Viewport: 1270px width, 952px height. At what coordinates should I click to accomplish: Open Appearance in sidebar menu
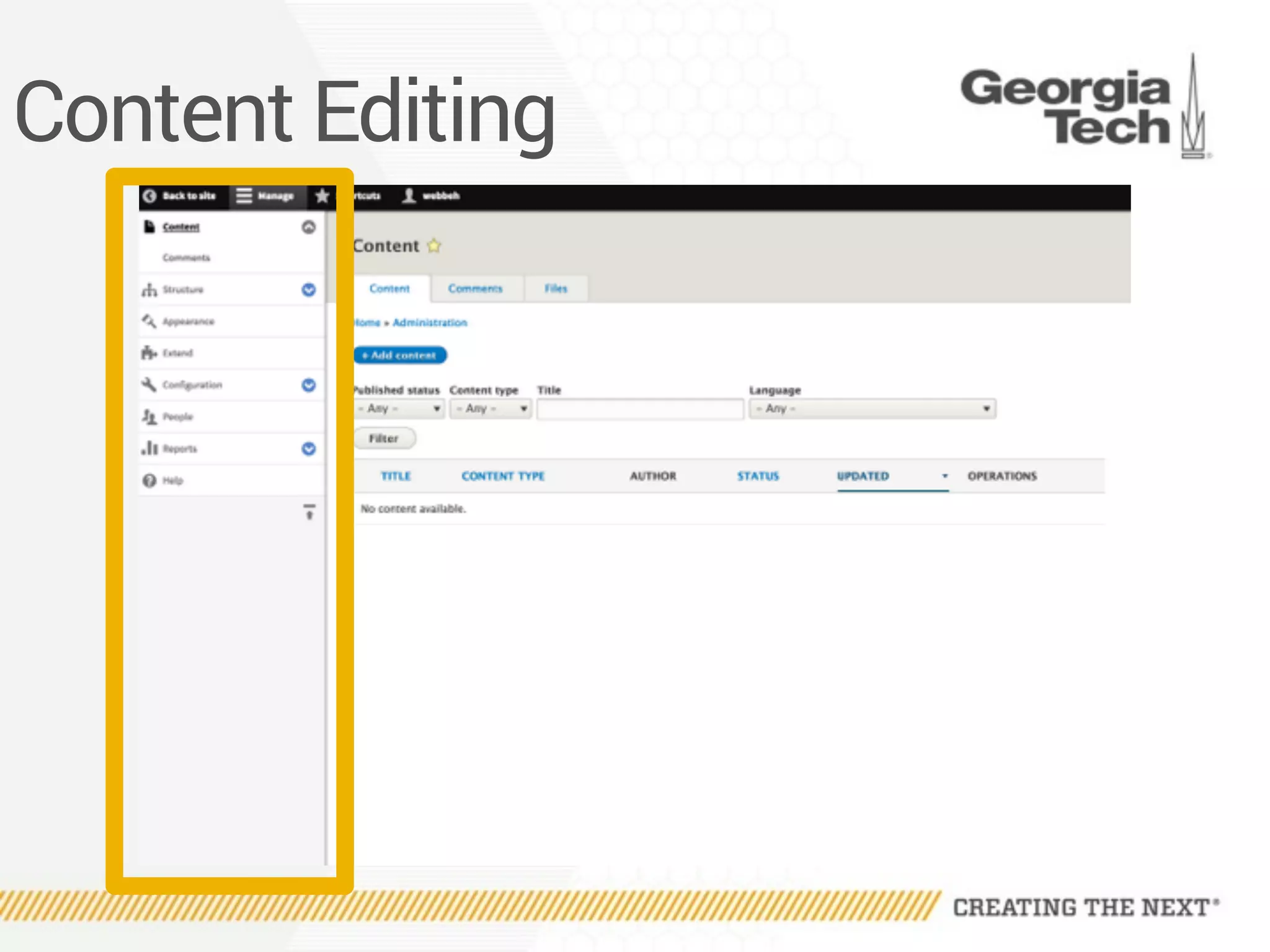pyautogui.click(x=189, y=322)
